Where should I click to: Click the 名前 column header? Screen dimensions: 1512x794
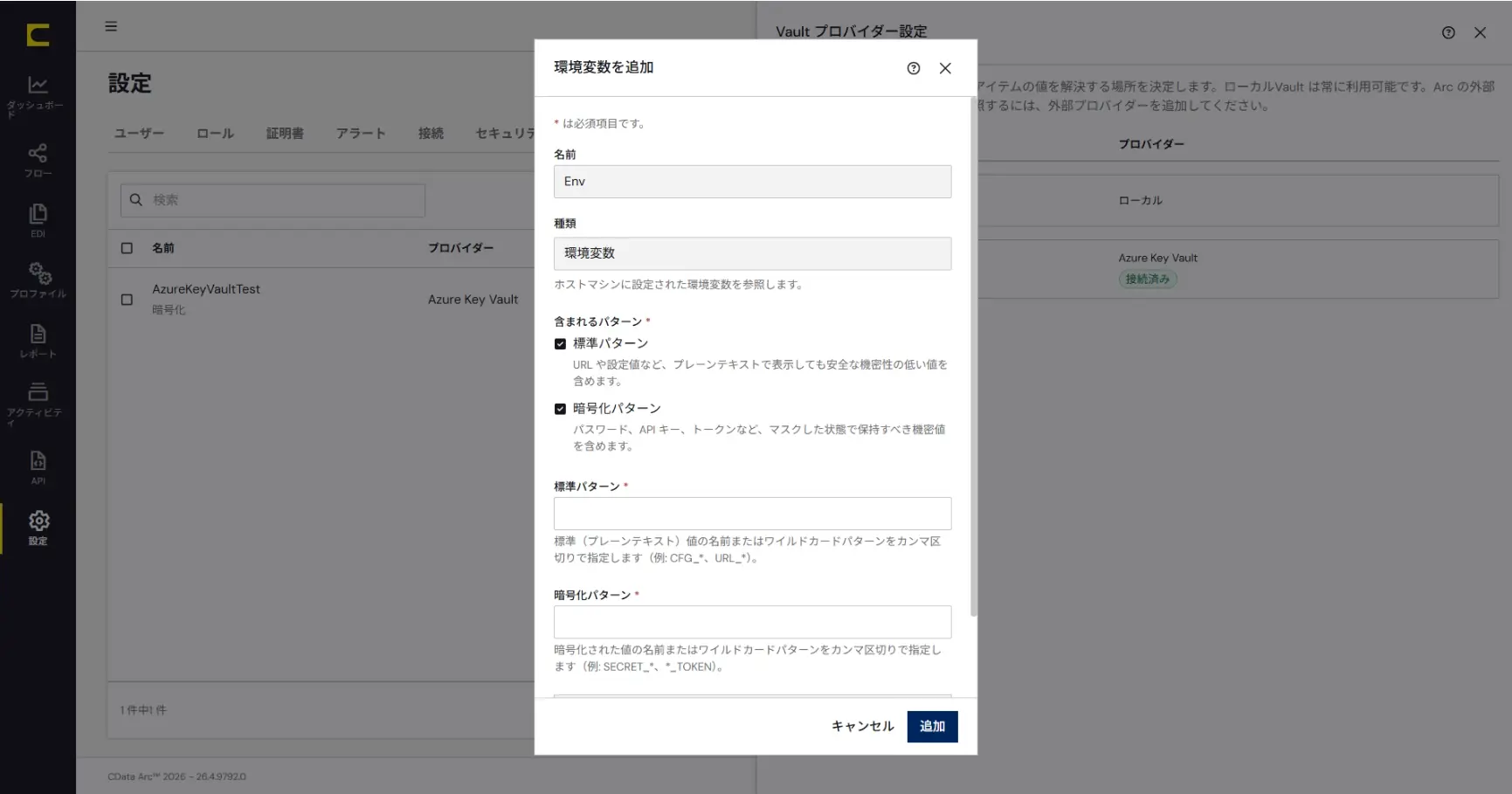pos(163,248)
